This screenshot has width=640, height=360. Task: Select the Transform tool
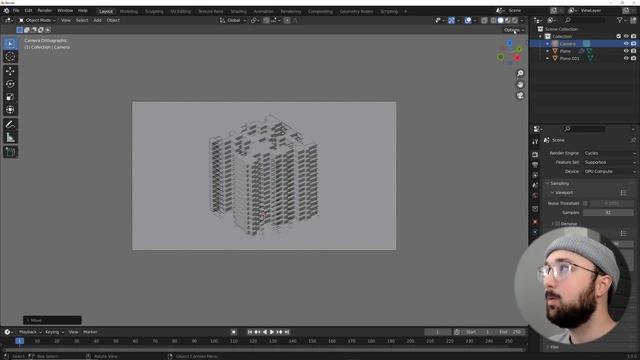[10, 110]
